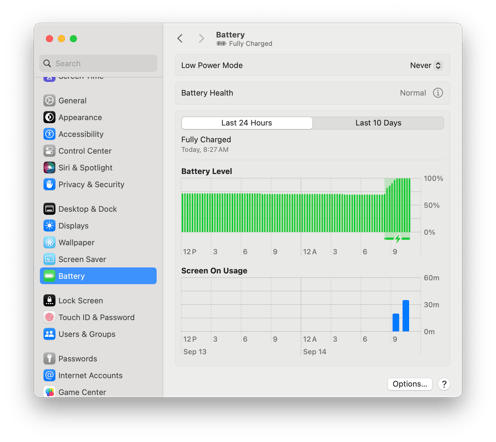496x442 pixels.
Task: Click the General sidebar icon
Action: click(49, 100)
